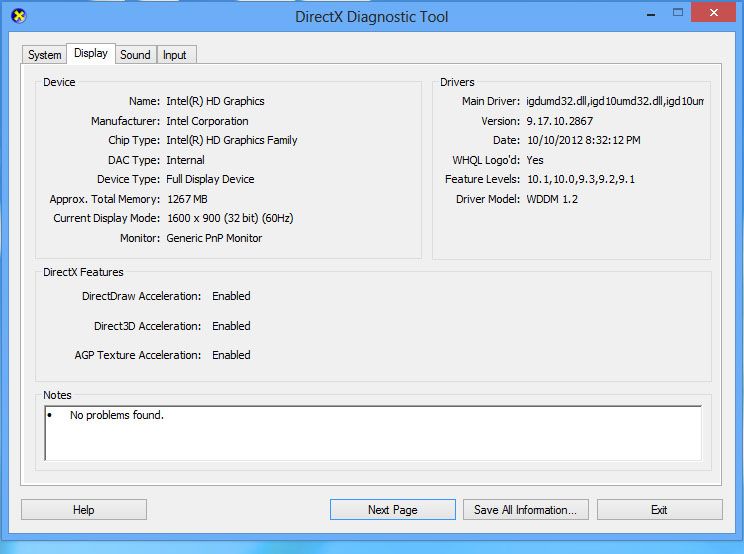Click the '1600 x 900 (32 bit) (60Hz)' display mode
This screenshot has width=744, height=554.
[x=230, y=218]
